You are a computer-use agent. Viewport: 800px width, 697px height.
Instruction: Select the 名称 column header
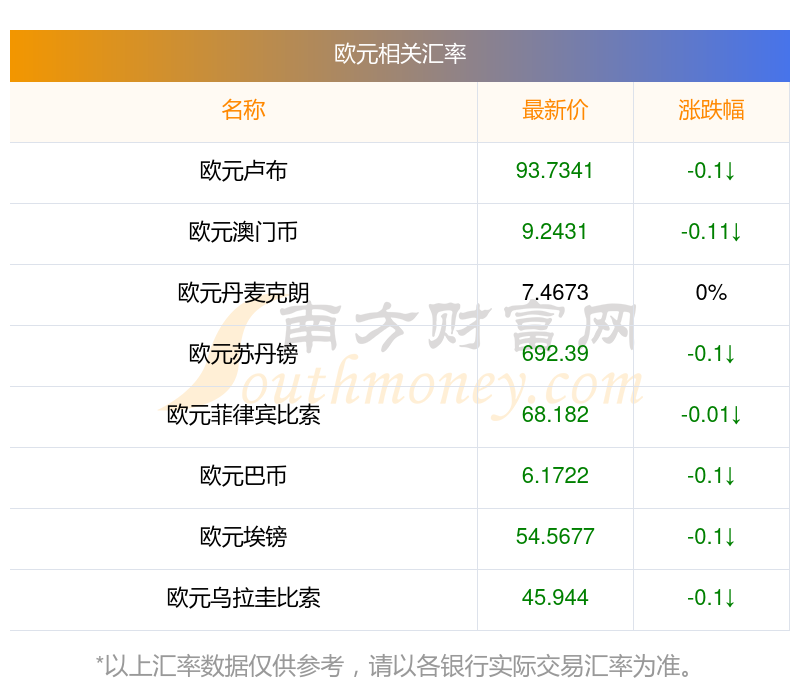tap(243, 110)
